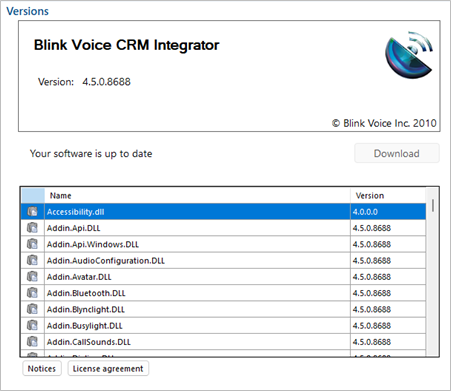Select the Addin.Avatar.DLL name cell
The image size is (451, 391).
tap(197, 277)
